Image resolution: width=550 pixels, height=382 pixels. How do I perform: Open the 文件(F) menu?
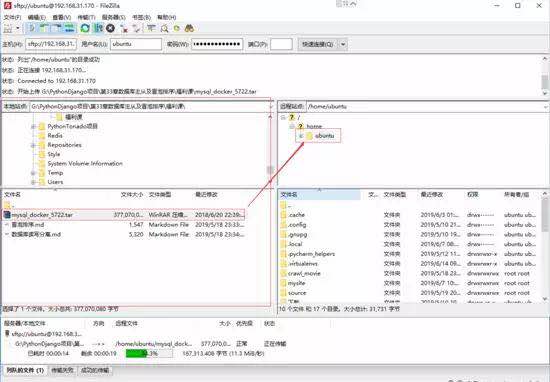tap(12, 17)
